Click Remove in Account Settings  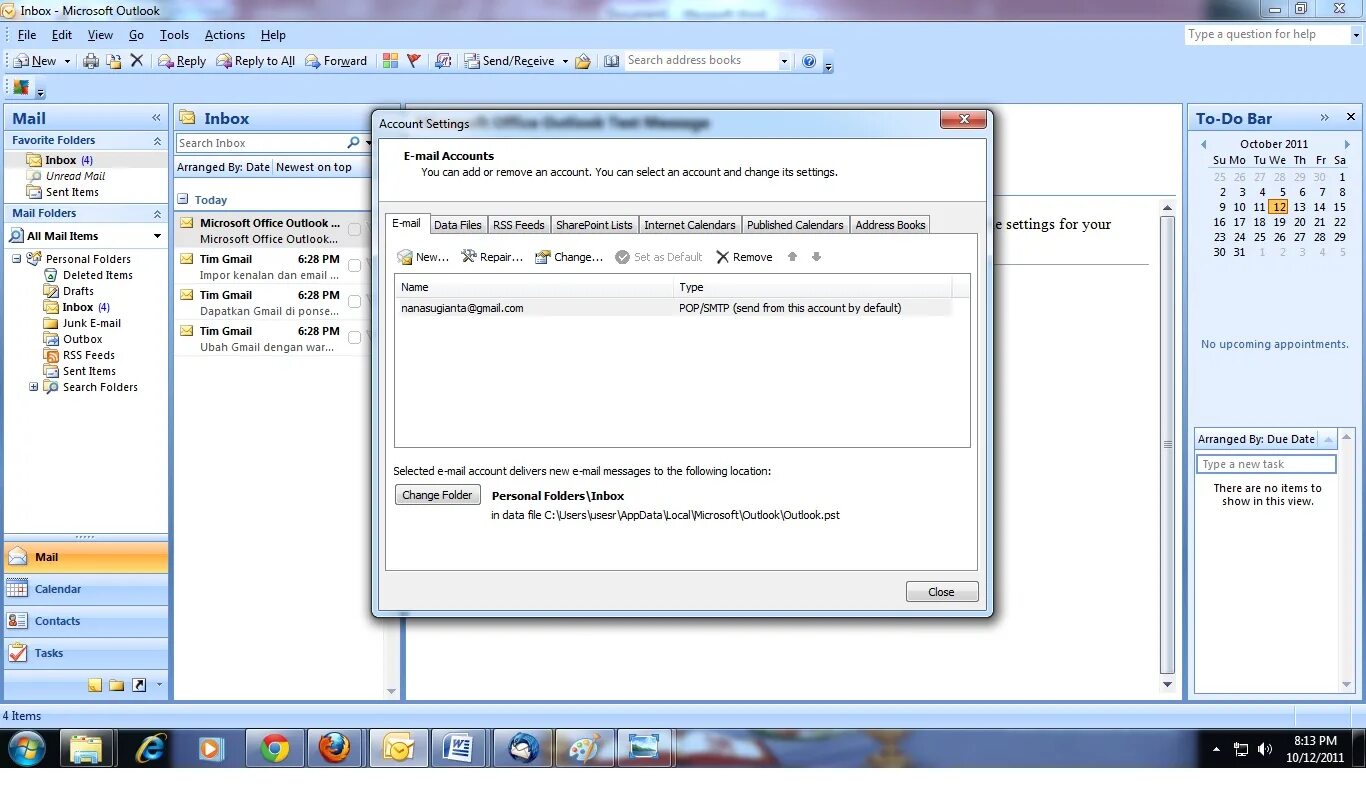744,257
